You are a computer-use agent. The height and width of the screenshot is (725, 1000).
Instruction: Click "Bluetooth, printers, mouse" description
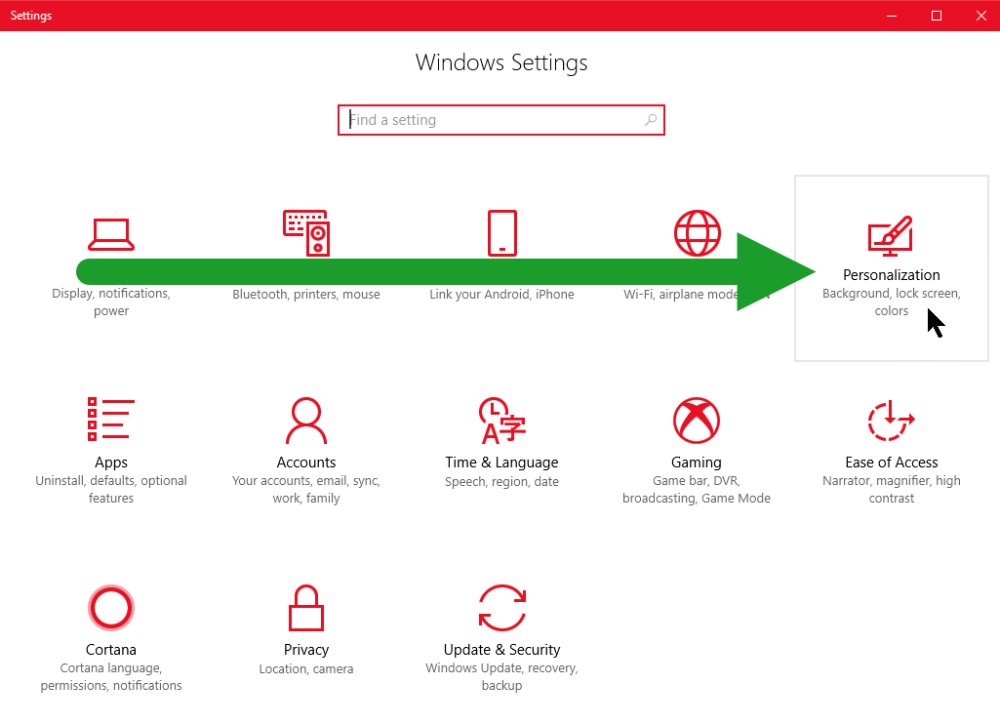306,294
